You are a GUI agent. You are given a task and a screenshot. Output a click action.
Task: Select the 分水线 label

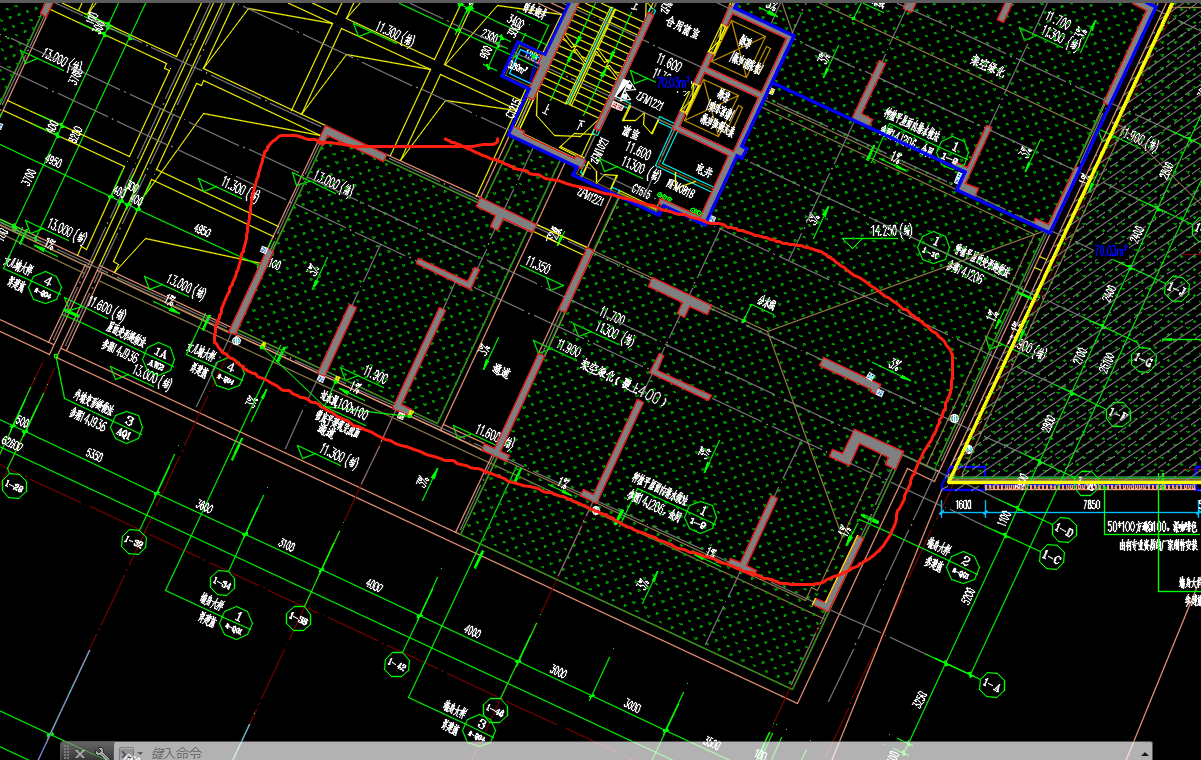(767, 303)
